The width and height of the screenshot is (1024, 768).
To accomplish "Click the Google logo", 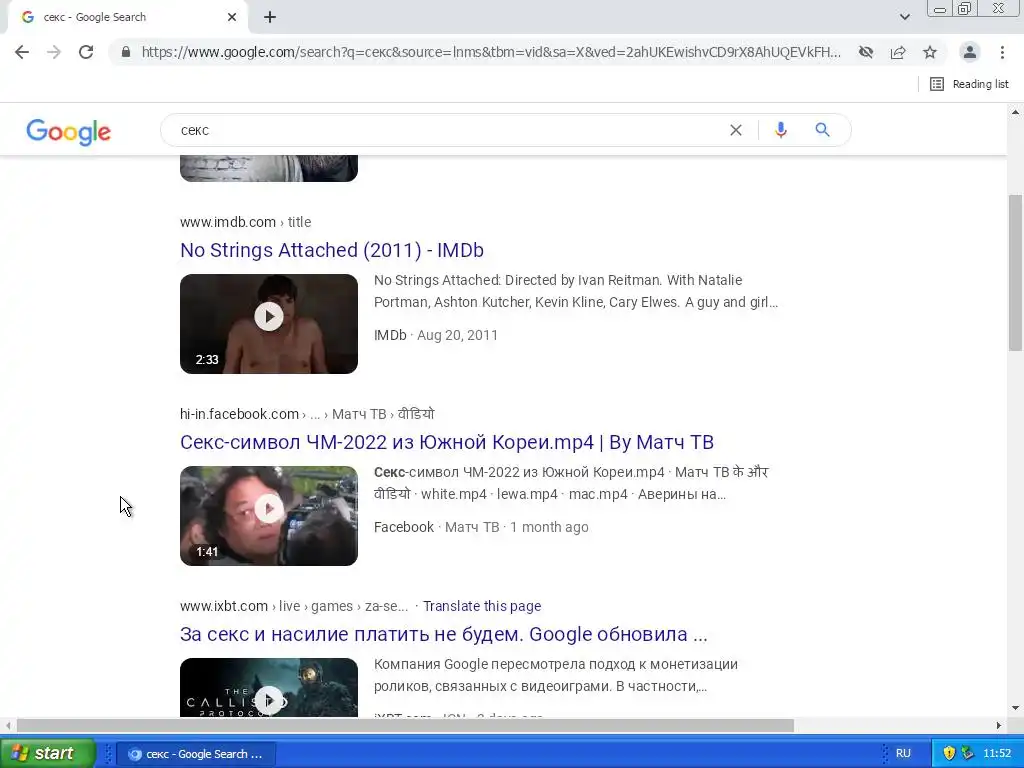I will tap(69, 131).
